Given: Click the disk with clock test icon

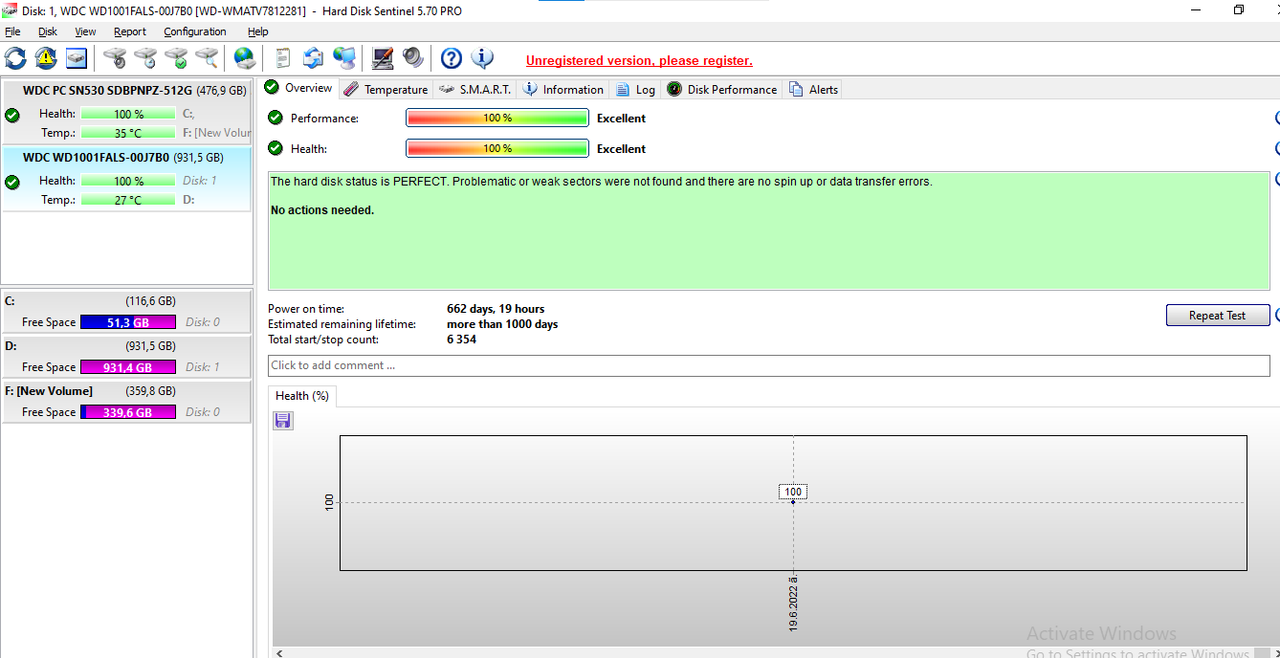Looking at the screenshot, I should click(146, 58).
